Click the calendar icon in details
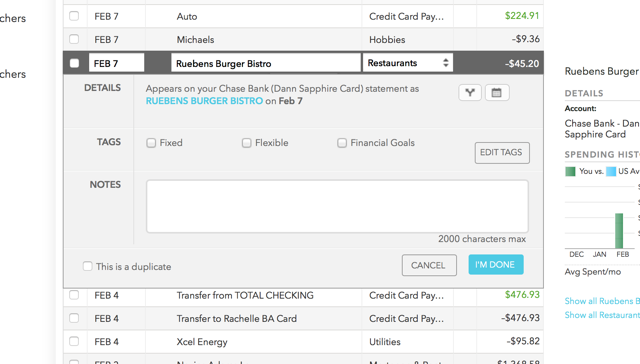The height and width of the screenshot is (364, 640). pyautogui.click(x=496, y=93)
